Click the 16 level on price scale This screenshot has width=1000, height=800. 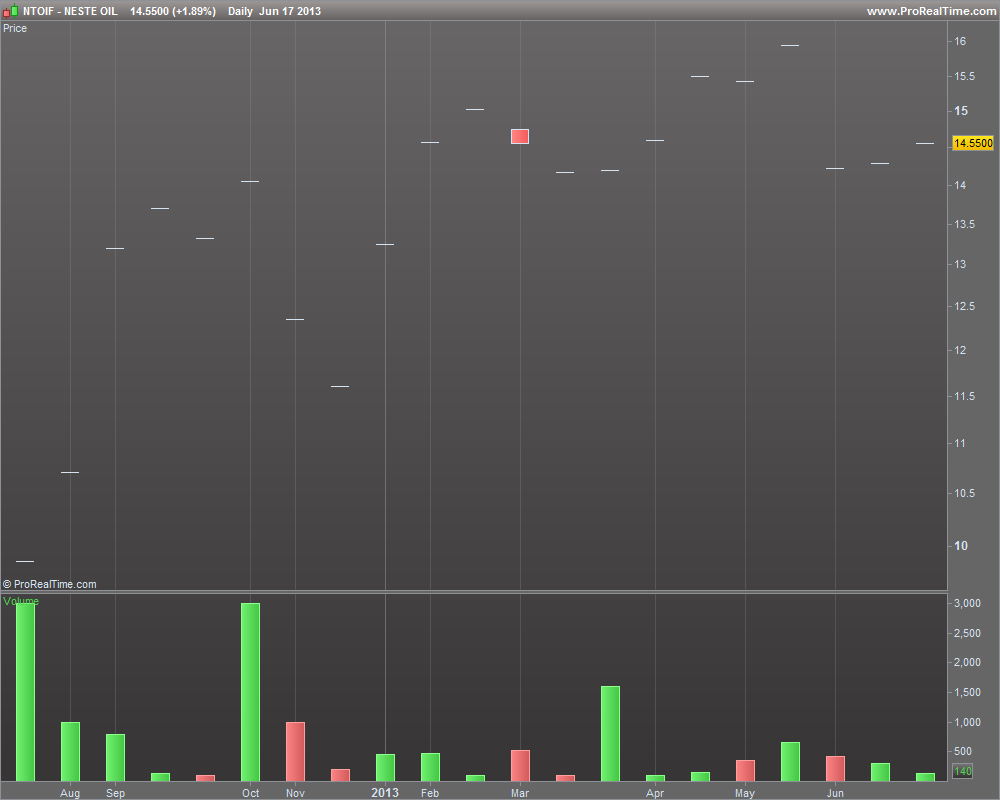(x=960, y=41)
